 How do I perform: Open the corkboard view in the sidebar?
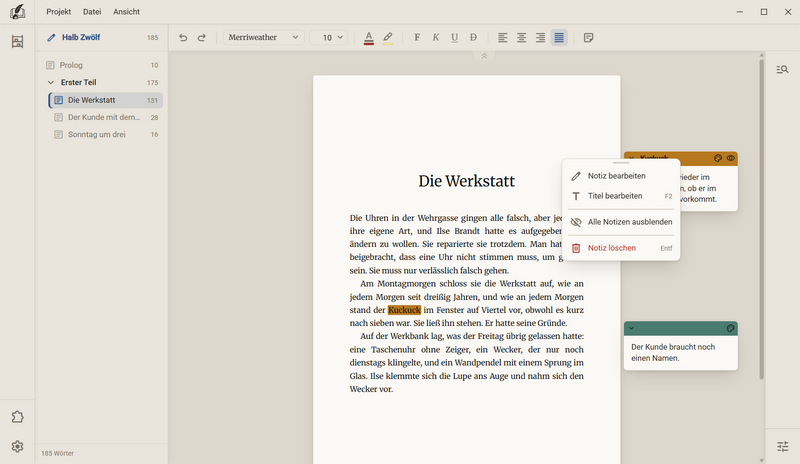[17, 41]
